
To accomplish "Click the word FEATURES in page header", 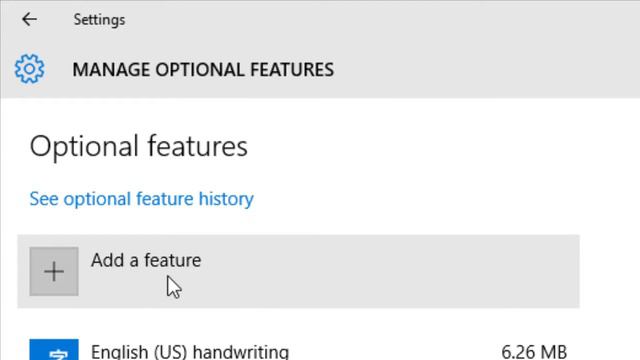I will (x=292, y=69).
